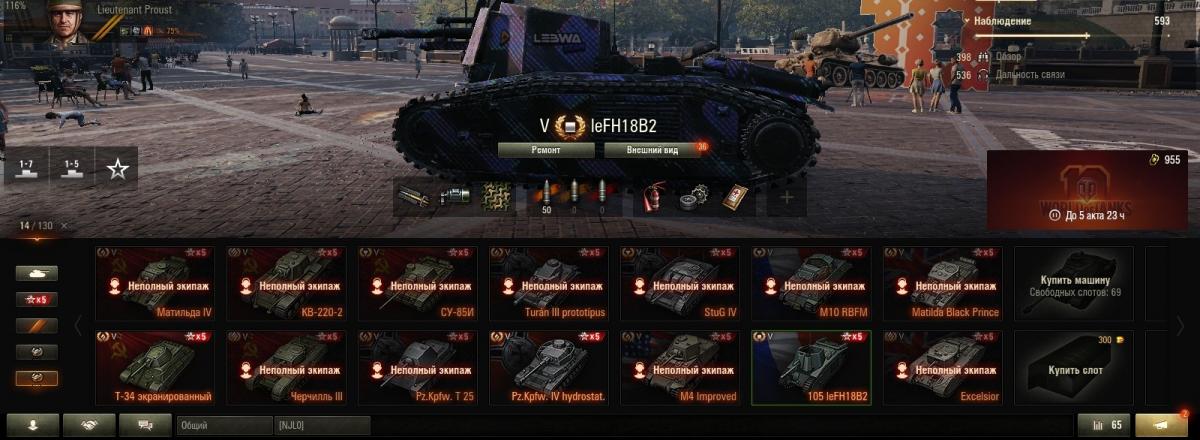Screen dimensions: 1200x440
Task: Toggle the x5 bonus carousel filter
Action: point(35,299)
